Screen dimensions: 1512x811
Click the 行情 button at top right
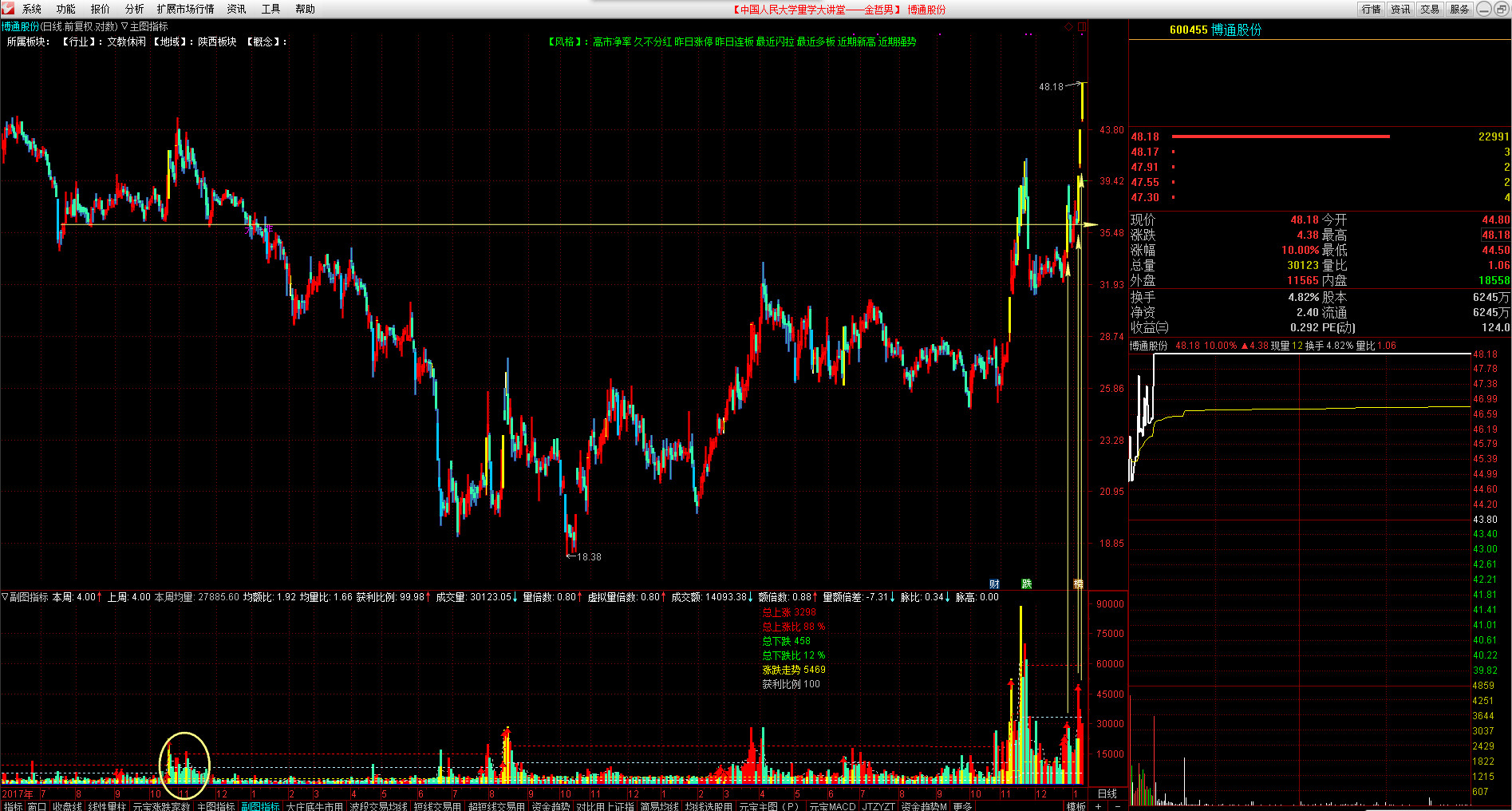tap(1372, 9)
